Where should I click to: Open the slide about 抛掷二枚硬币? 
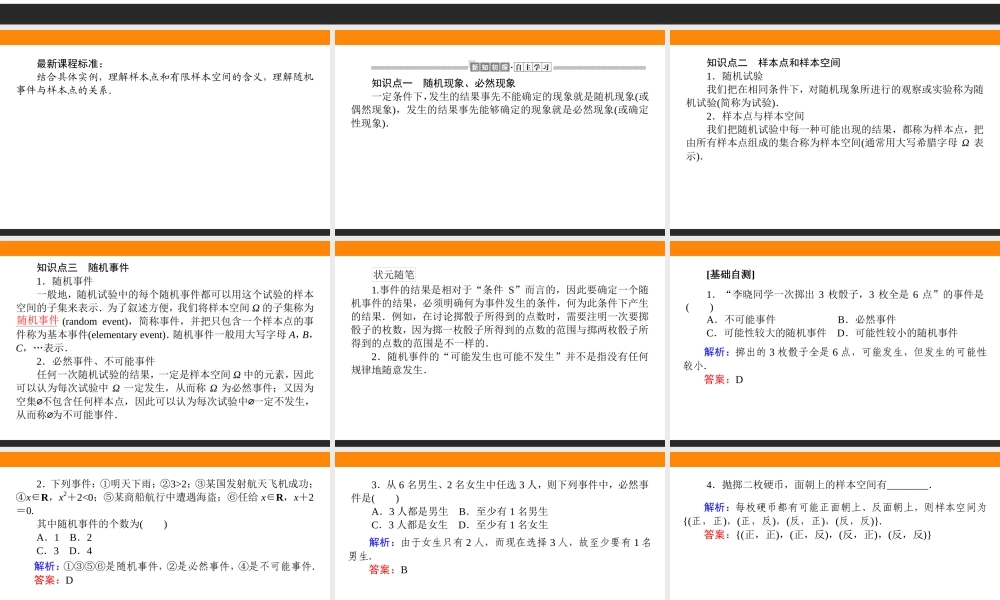(x=835, y=526)
